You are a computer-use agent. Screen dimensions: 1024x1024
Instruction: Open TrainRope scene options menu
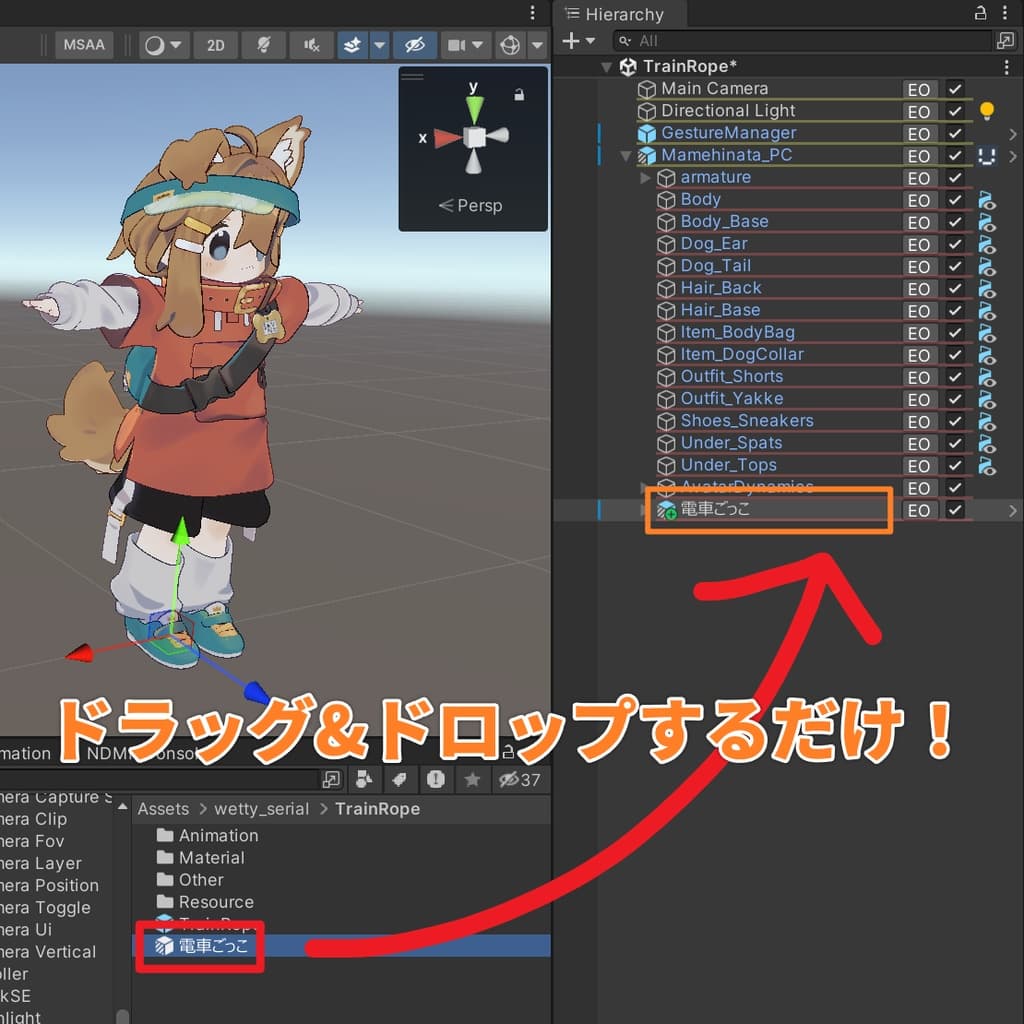pos(1006,67)
